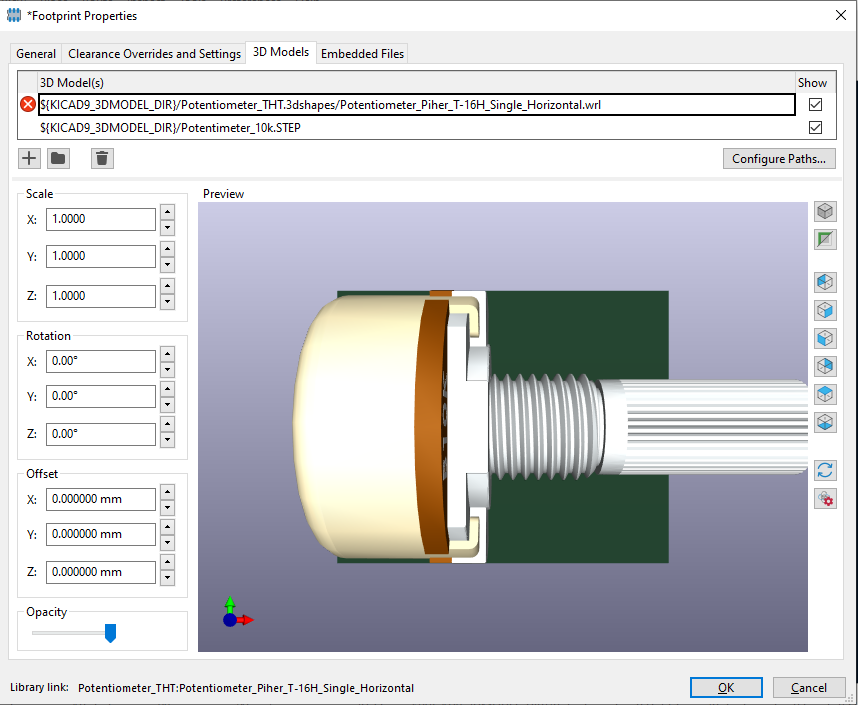Decrease Scale Z with down arrow
The width and height of the screenshot is (858, 705).
pyautogui.click(x=167, y=302)
